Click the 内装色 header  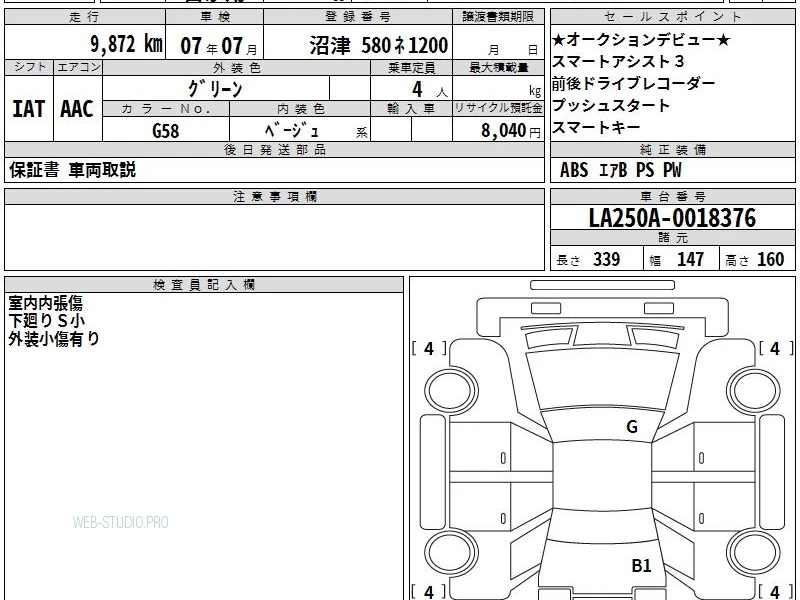pos(300,109)
